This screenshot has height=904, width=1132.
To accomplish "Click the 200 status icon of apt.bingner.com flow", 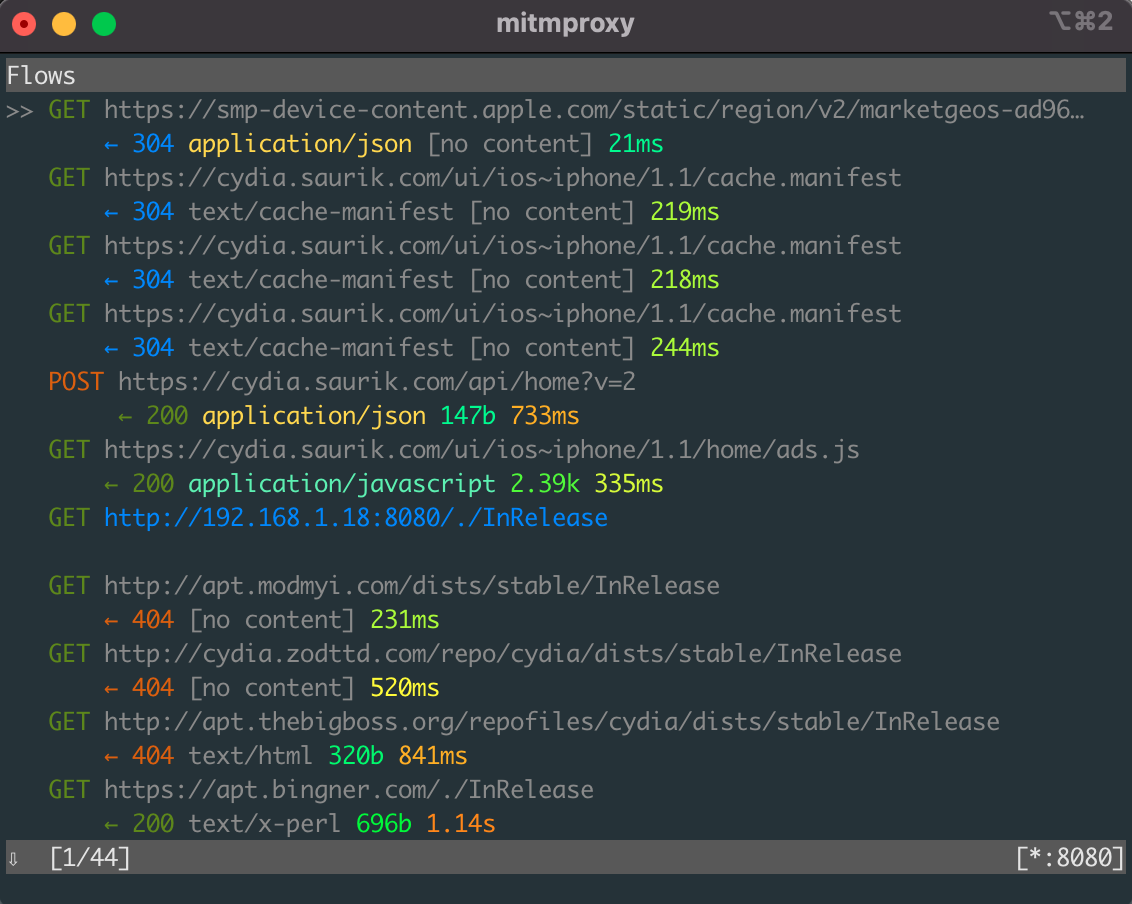I will pos(153,823).
